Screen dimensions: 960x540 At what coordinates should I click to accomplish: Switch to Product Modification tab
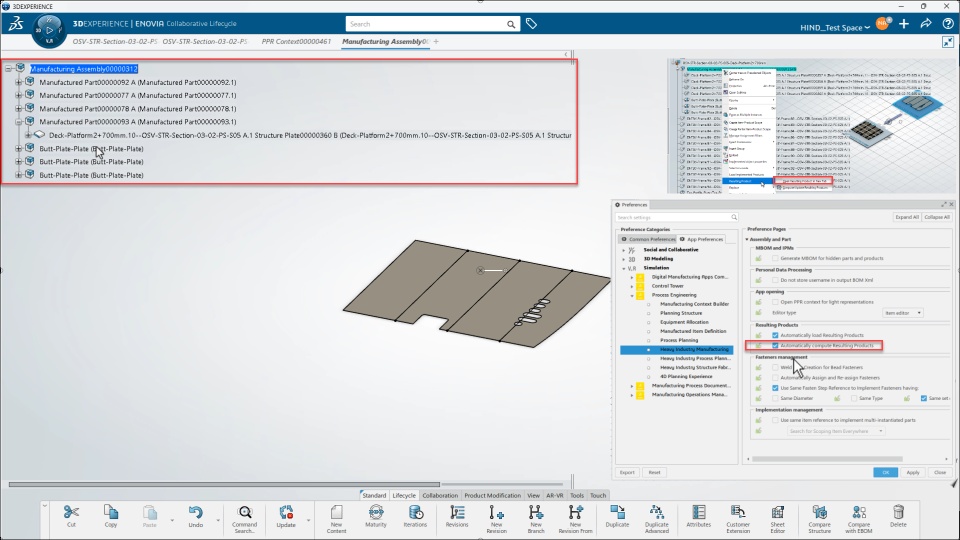pos(492,495)
